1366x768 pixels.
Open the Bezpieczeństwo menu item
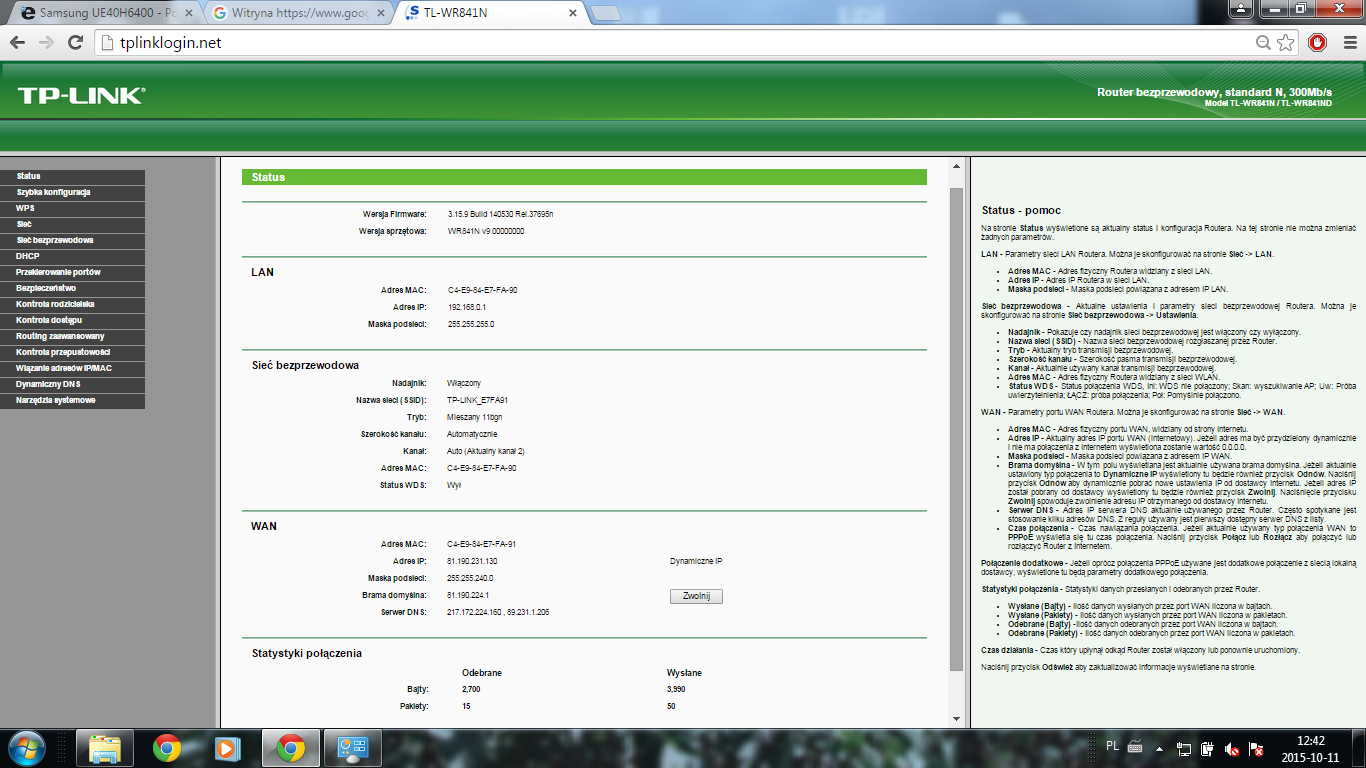click(72, 288)
